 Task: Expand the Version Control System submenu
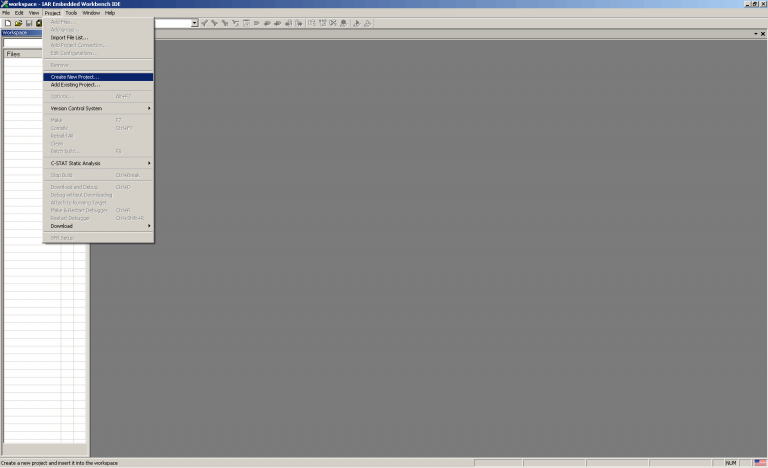[100, 108]
